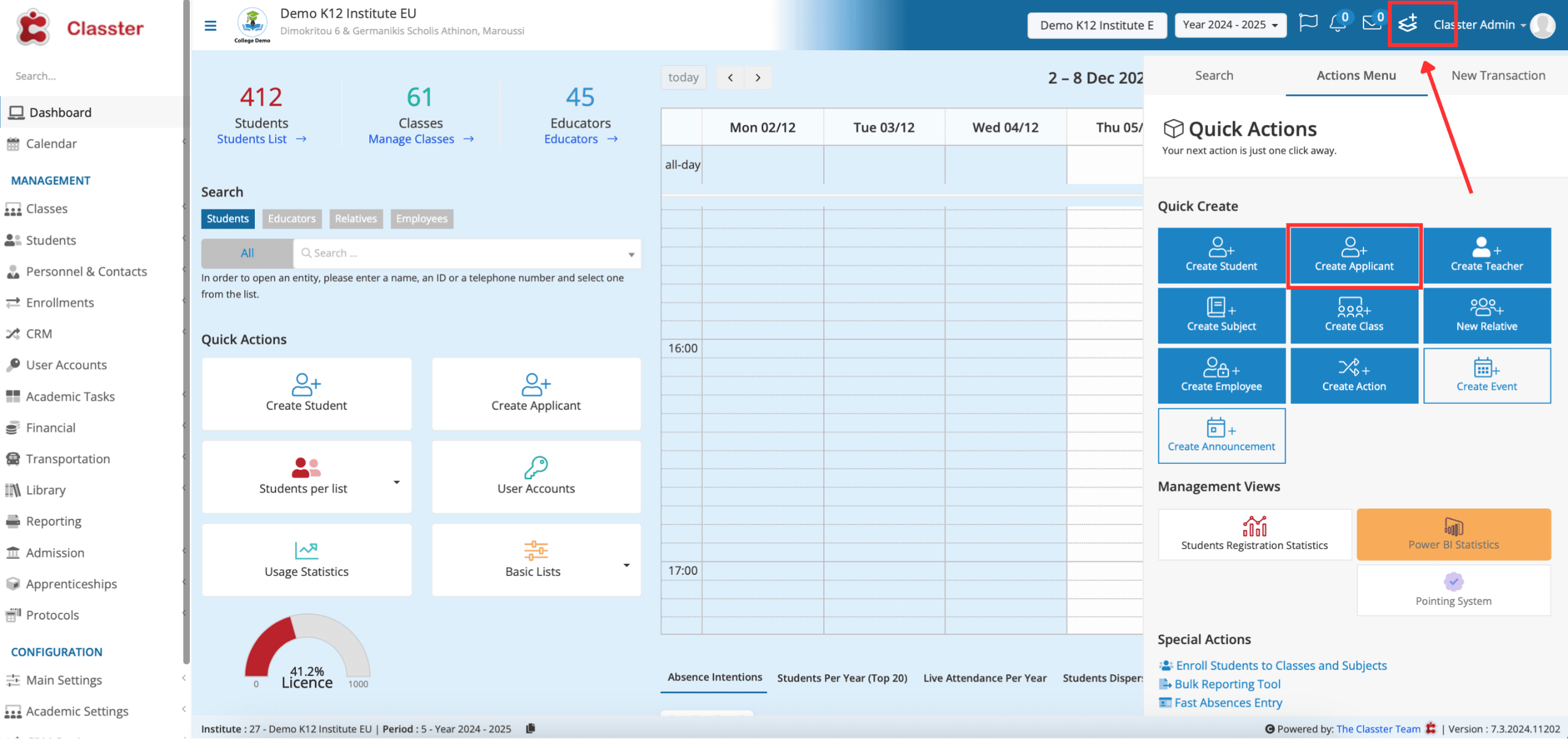The width and height of the screenshot is (1568, 739).
Task: Click dashboard Create Applicant card
Action: pyautogui.click(x=536, y=393)
